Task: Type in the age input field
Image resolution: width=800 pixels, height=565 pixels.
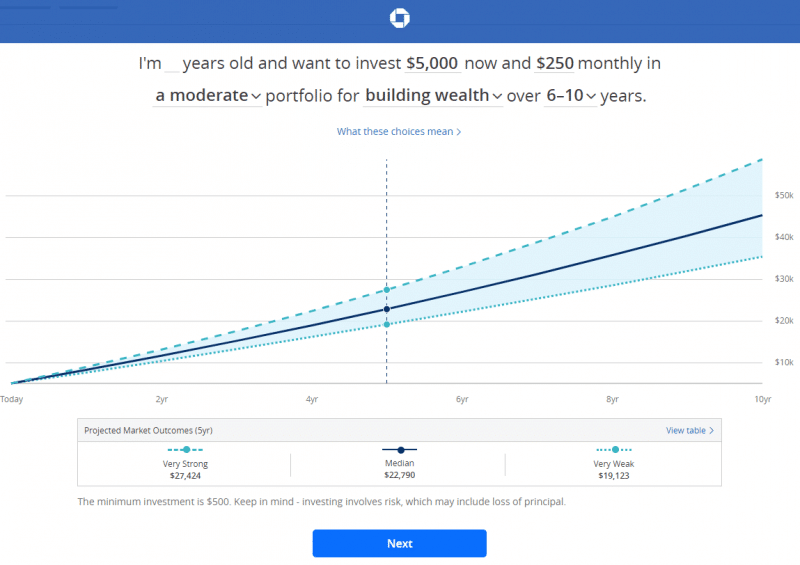Action: pyautogui.click(x=172, y=64)
